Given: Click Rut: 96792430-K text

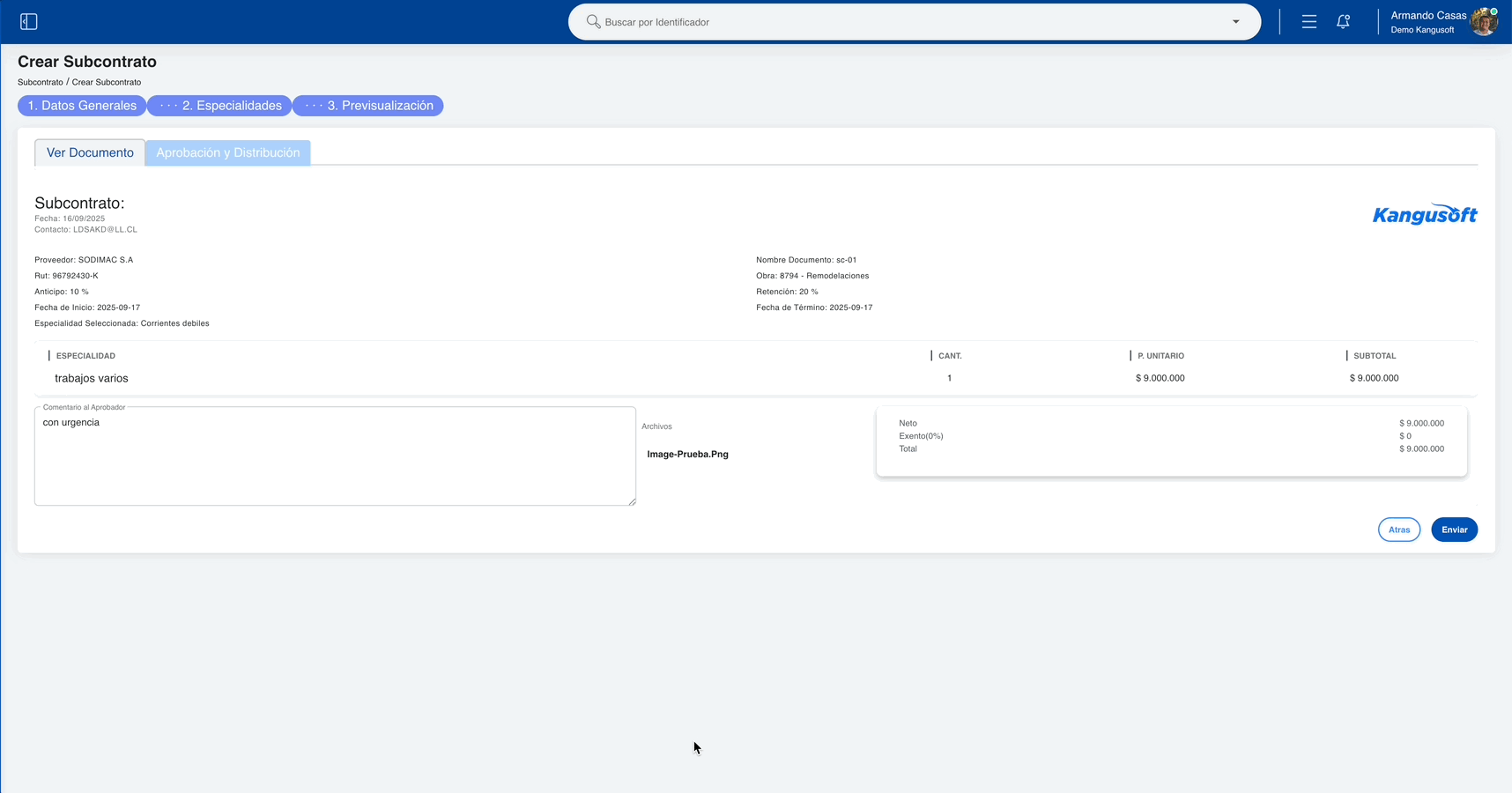Looking at the screenshot, I should (66, 276).
